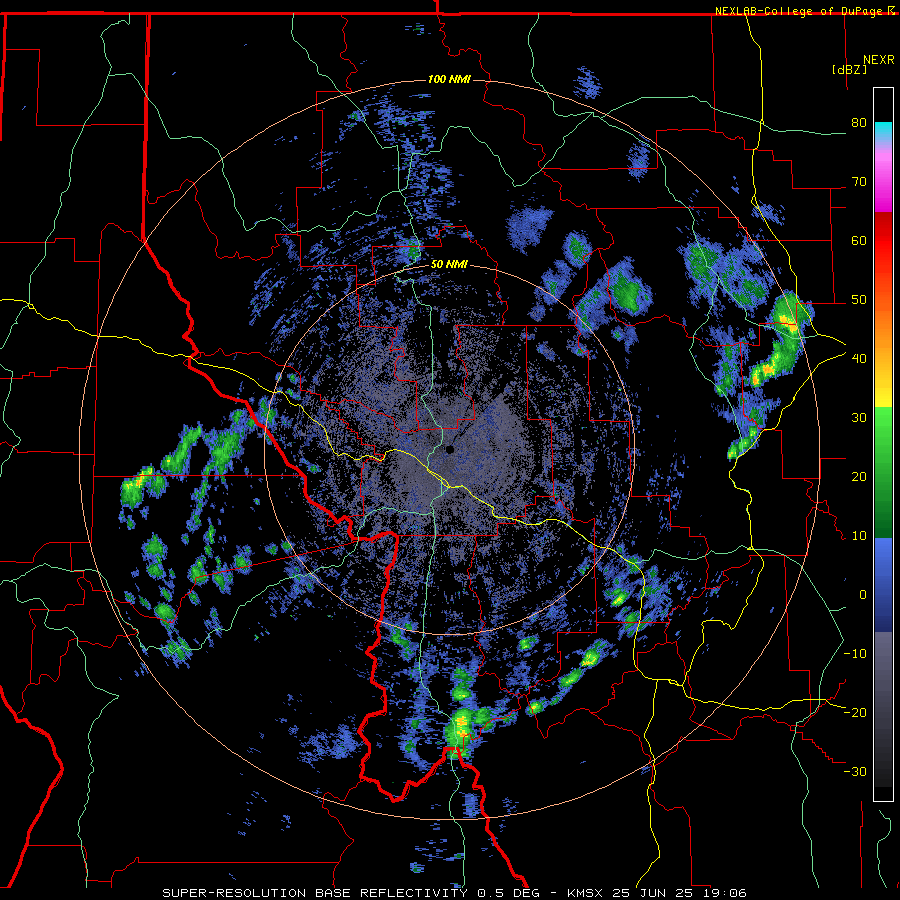Click the NEXR label above the legend
900x900 pixels.
tap(879, 60)
